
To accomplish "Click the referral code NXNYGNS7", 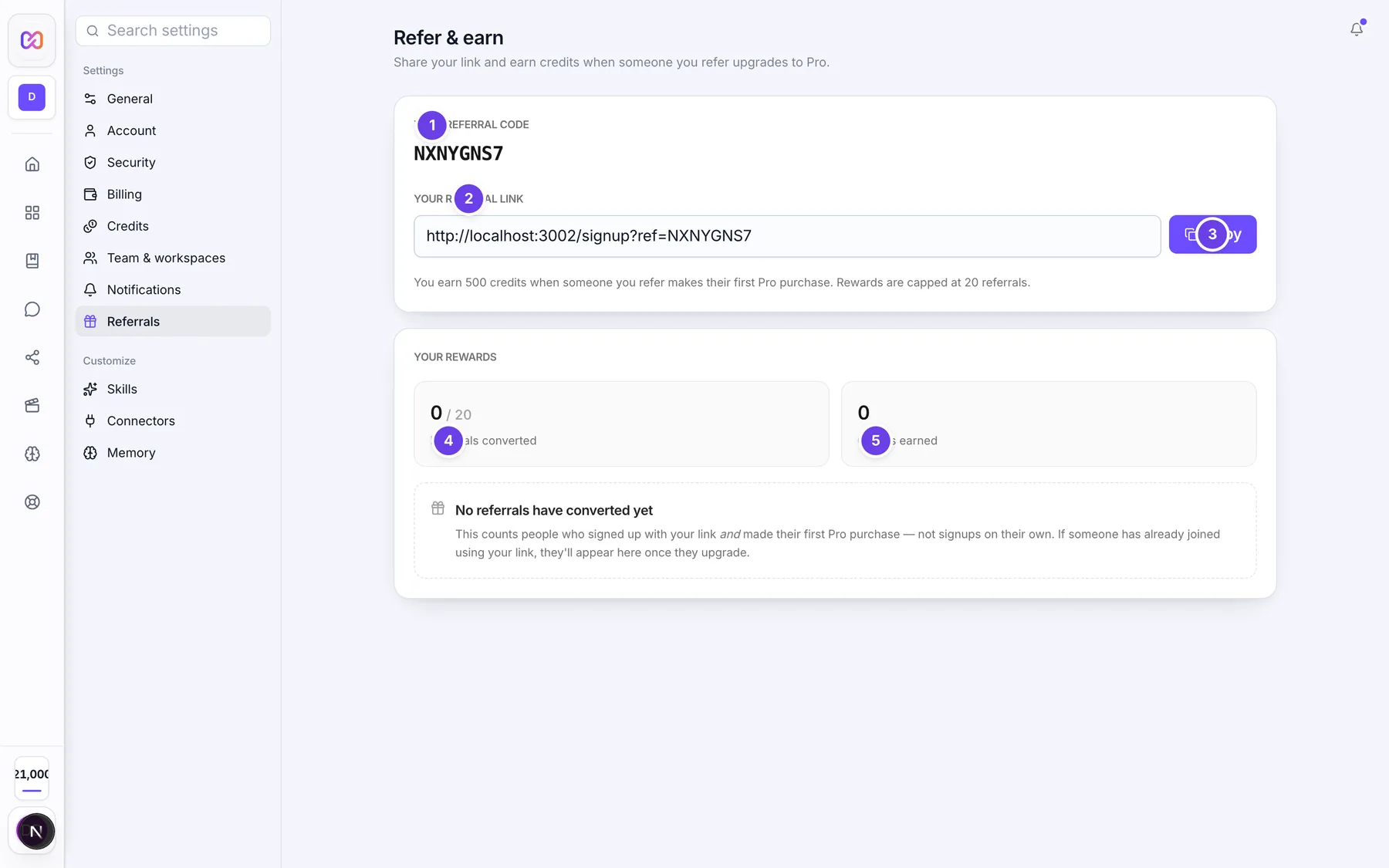I will click(x=458, y=154).
